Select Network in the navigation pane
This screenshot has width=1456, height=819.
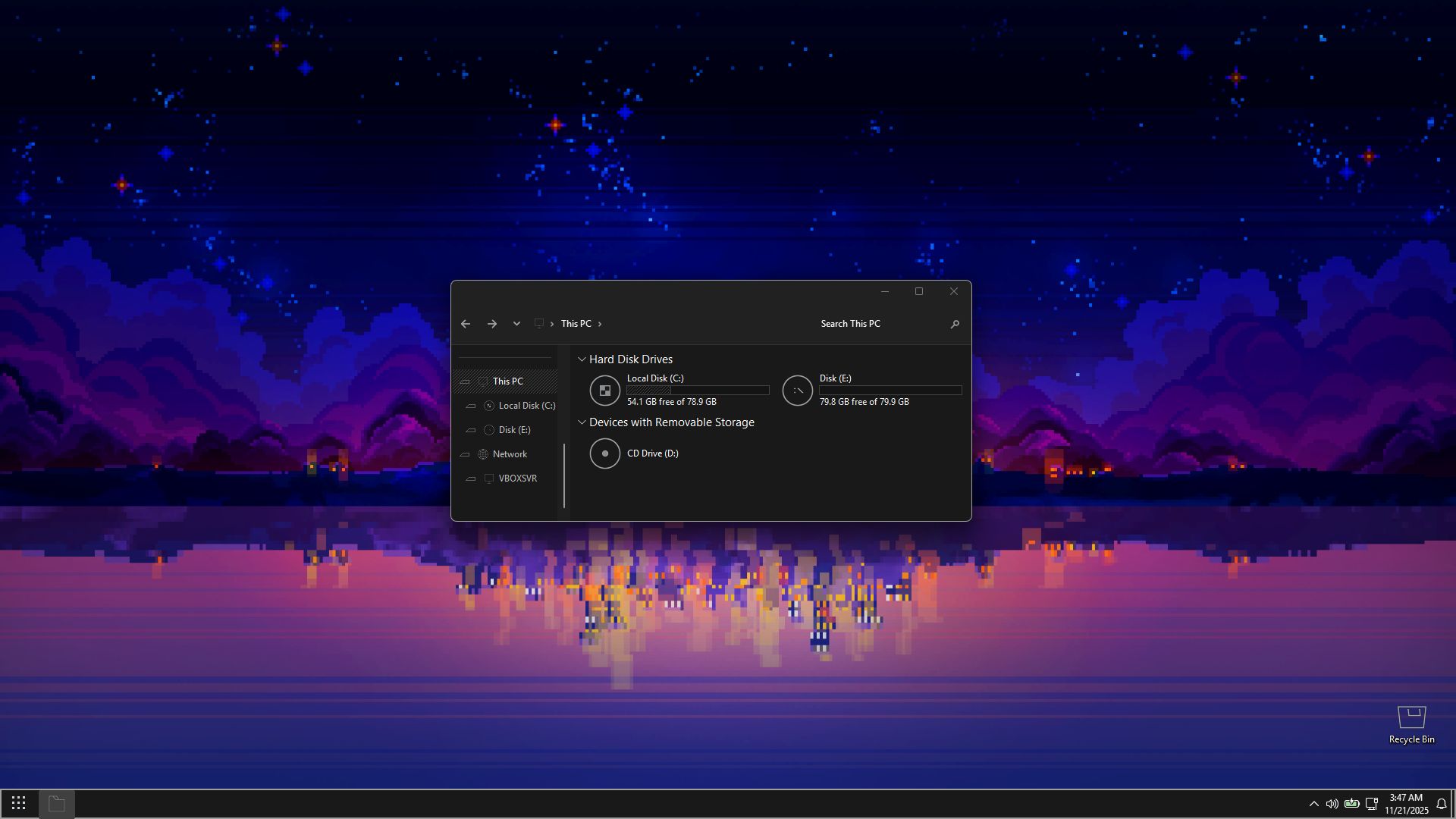pos(510,454)
